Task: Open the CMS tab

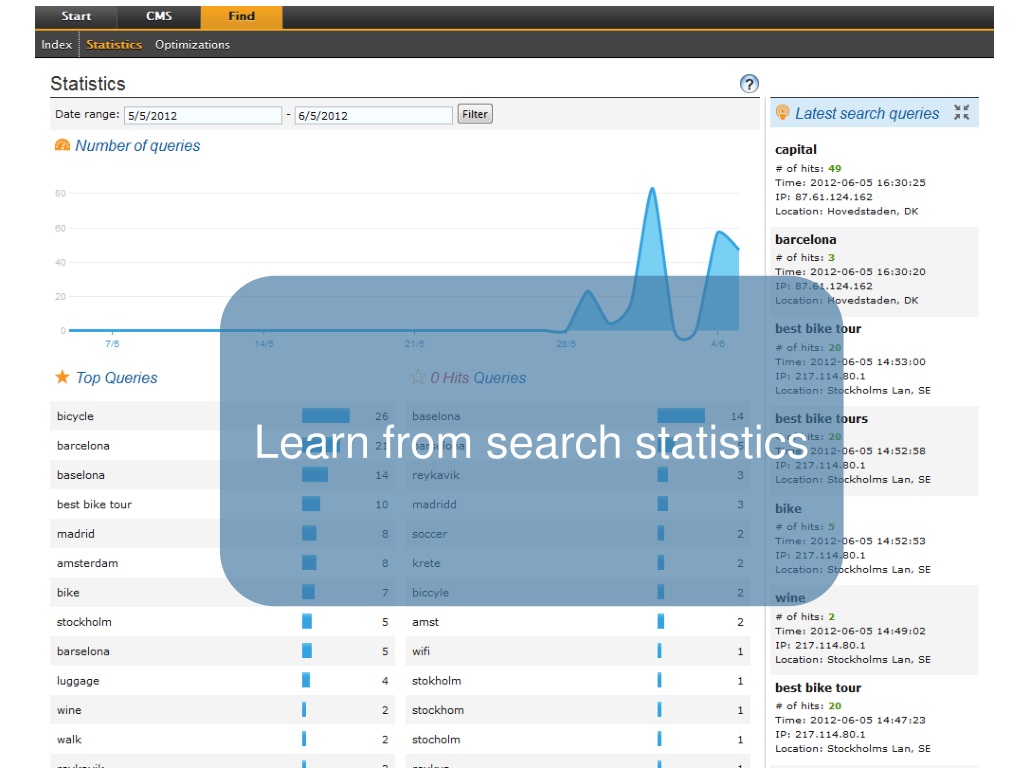Action: tap(159, 16)
